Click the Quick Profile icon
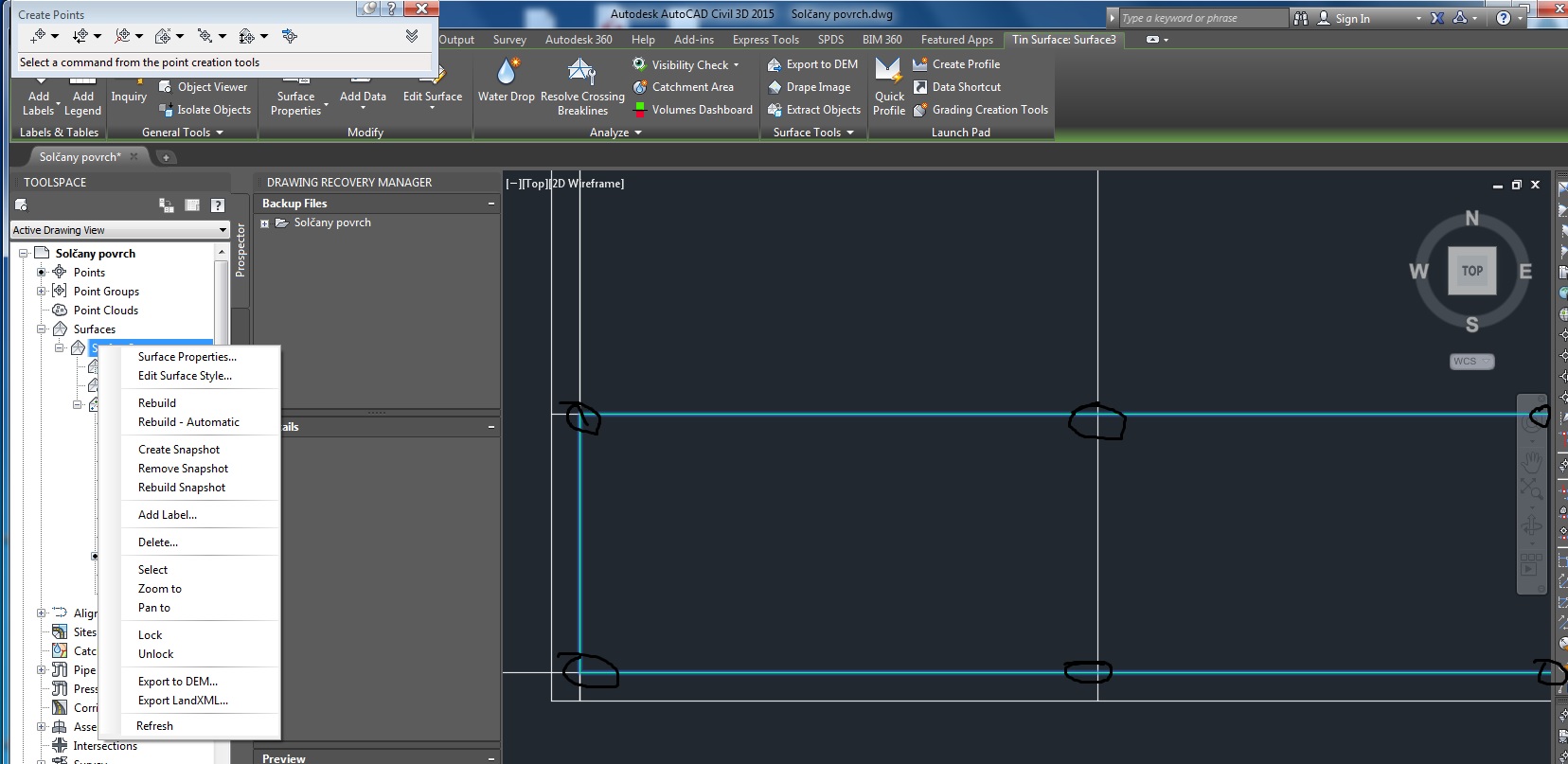Image resolution: width=1568 pixels, height=764 pixels. tap(888, 71)
